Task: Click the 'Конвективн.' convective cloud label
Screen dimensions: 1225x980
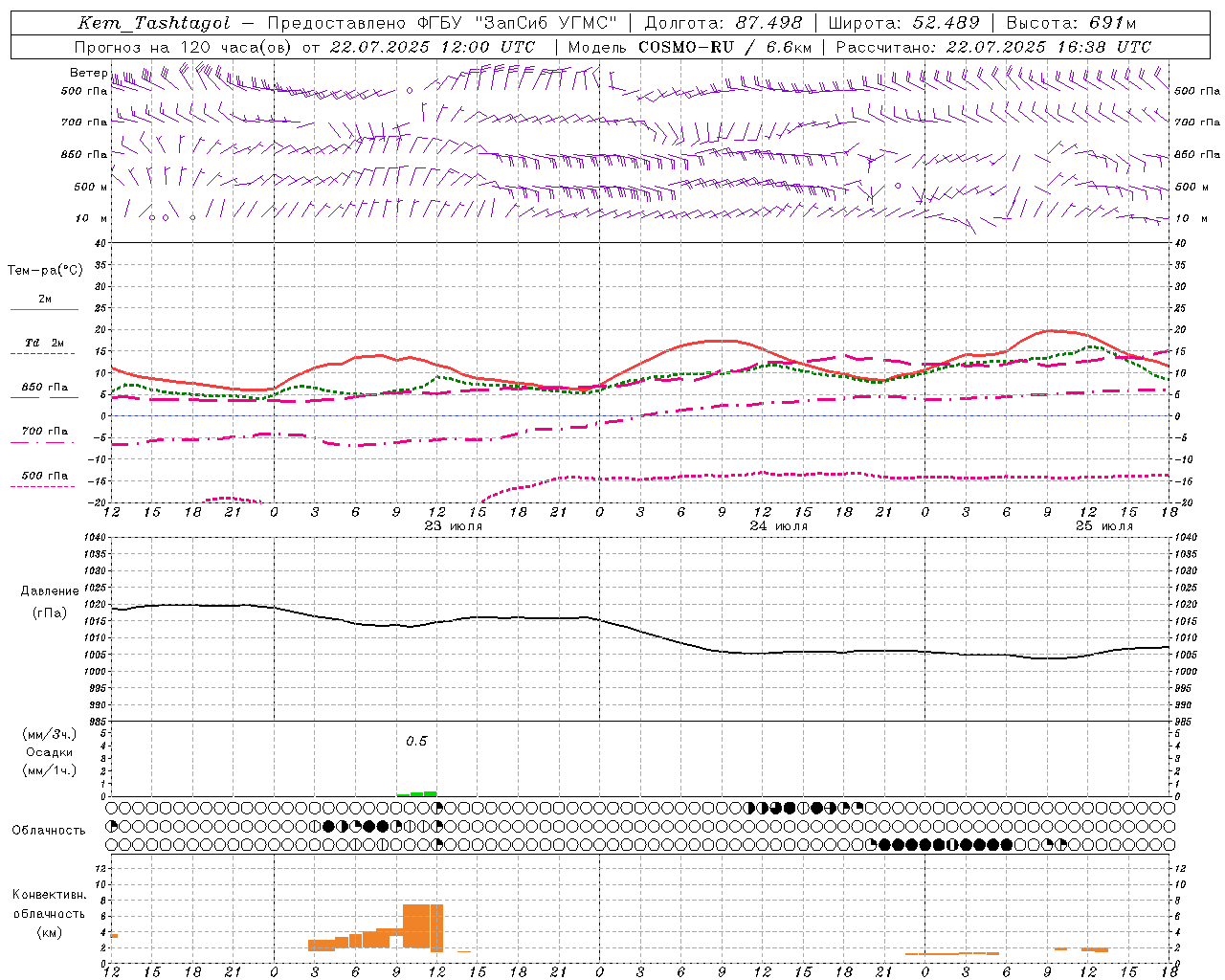Action: pos(50,895)
